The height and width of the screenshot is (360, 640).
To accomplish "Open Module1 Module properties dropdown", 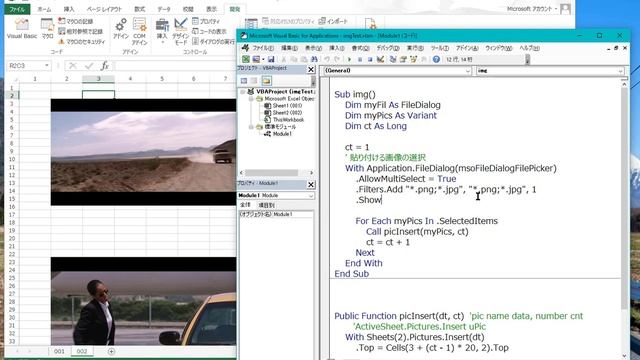I will [x=311, y=196].
